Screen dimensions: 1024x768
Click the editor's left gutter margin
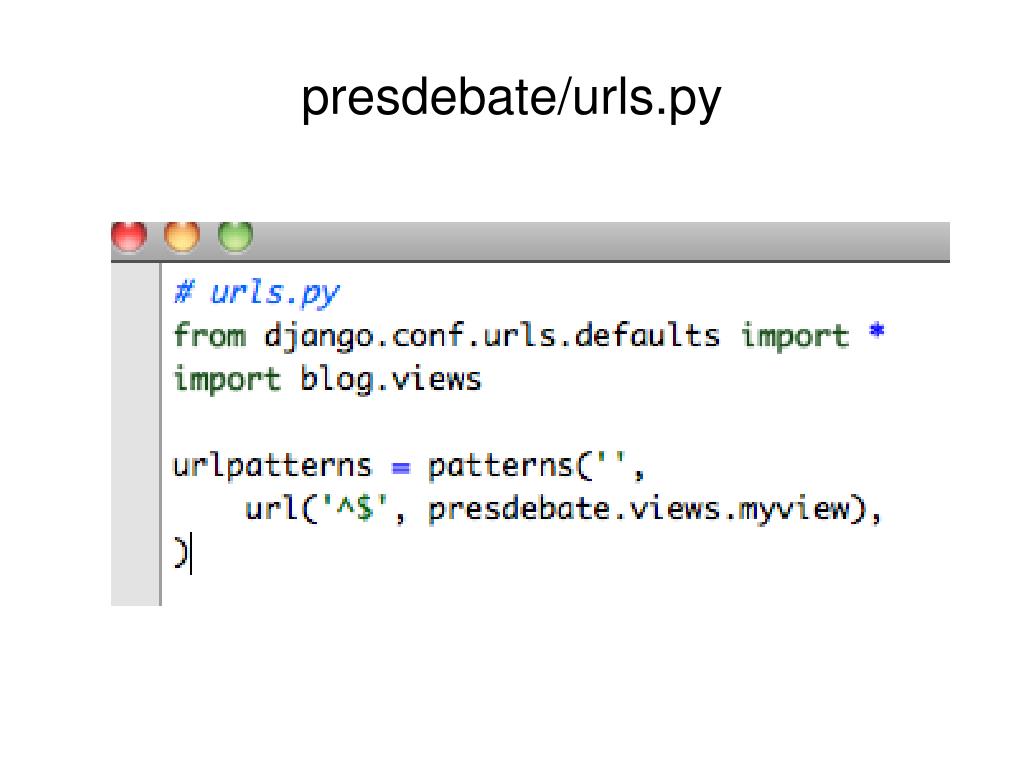(135, 434)
